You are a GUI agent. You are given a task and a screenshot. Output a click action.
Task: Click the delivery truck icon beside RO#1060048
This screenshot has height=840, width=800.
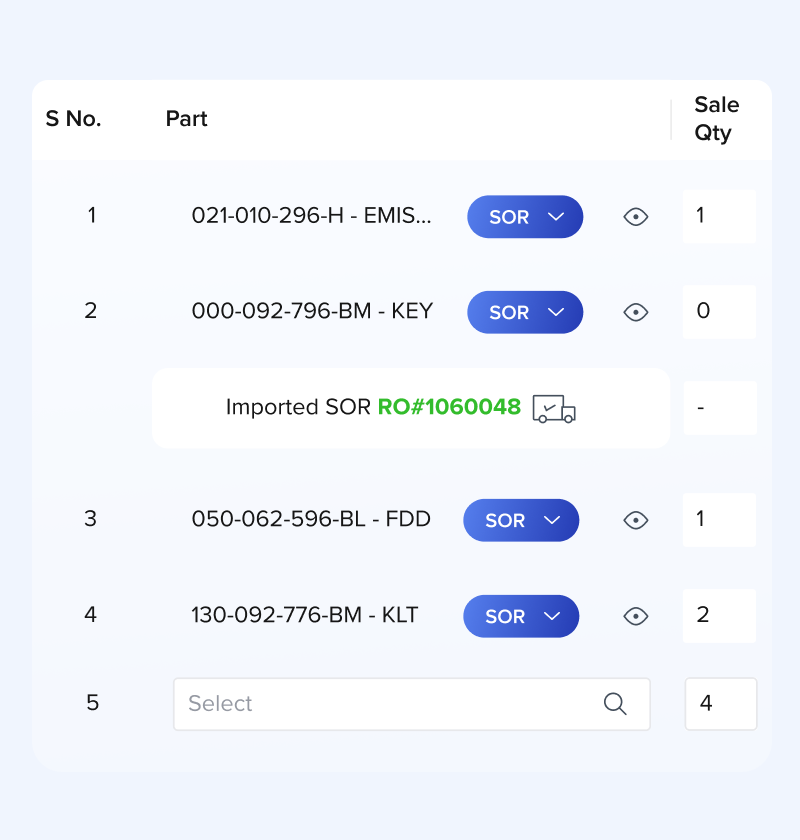click(x=554, y=409)
